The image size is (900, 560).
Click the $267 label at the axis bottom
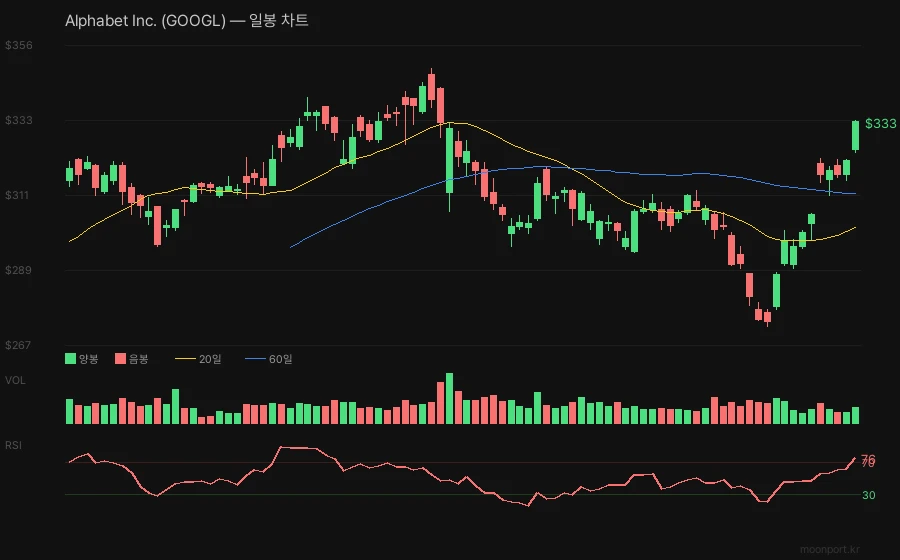pyautogui.click(x=18, y=345)
